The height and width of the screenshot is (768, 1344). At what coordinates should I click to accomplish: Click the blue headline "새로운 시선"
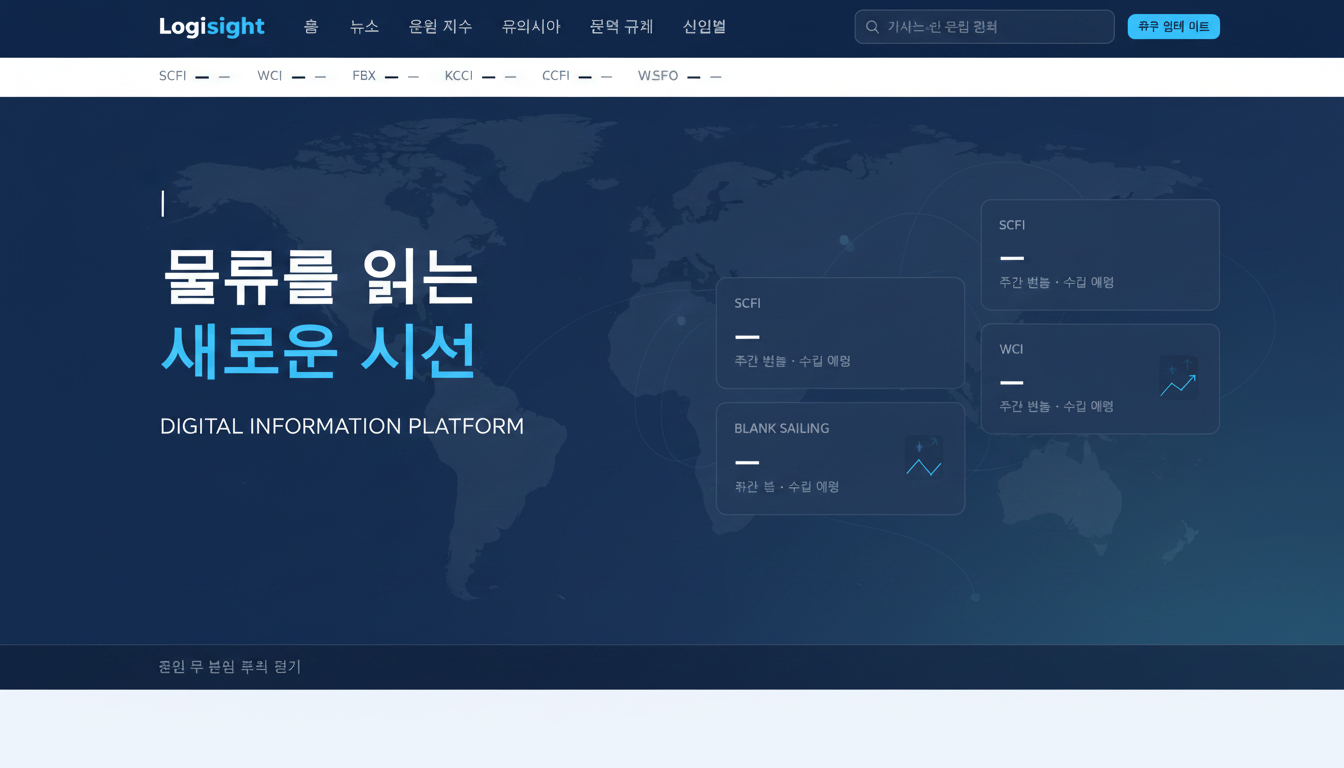pyautogui.click(x=318, y=351)
